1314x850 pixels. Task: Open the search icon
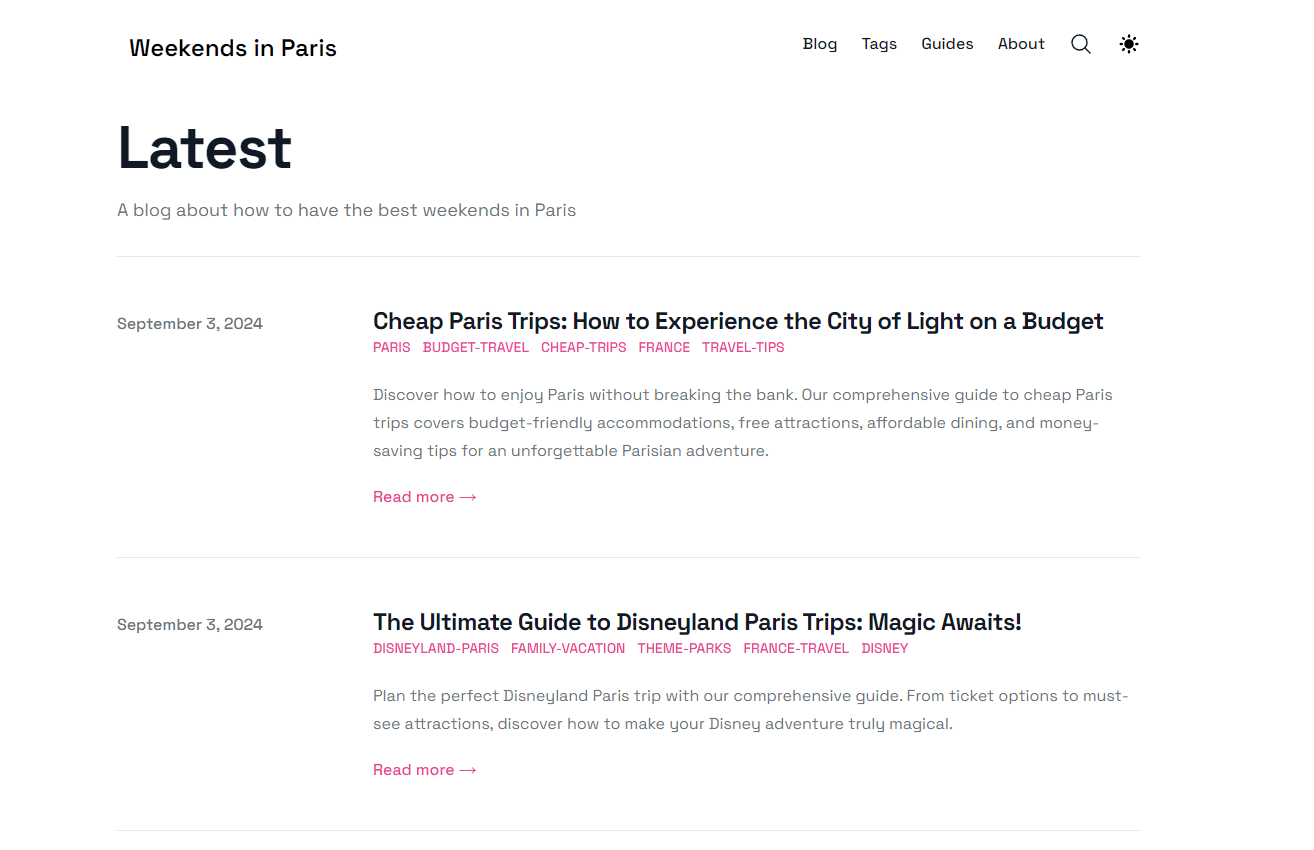1080,44
